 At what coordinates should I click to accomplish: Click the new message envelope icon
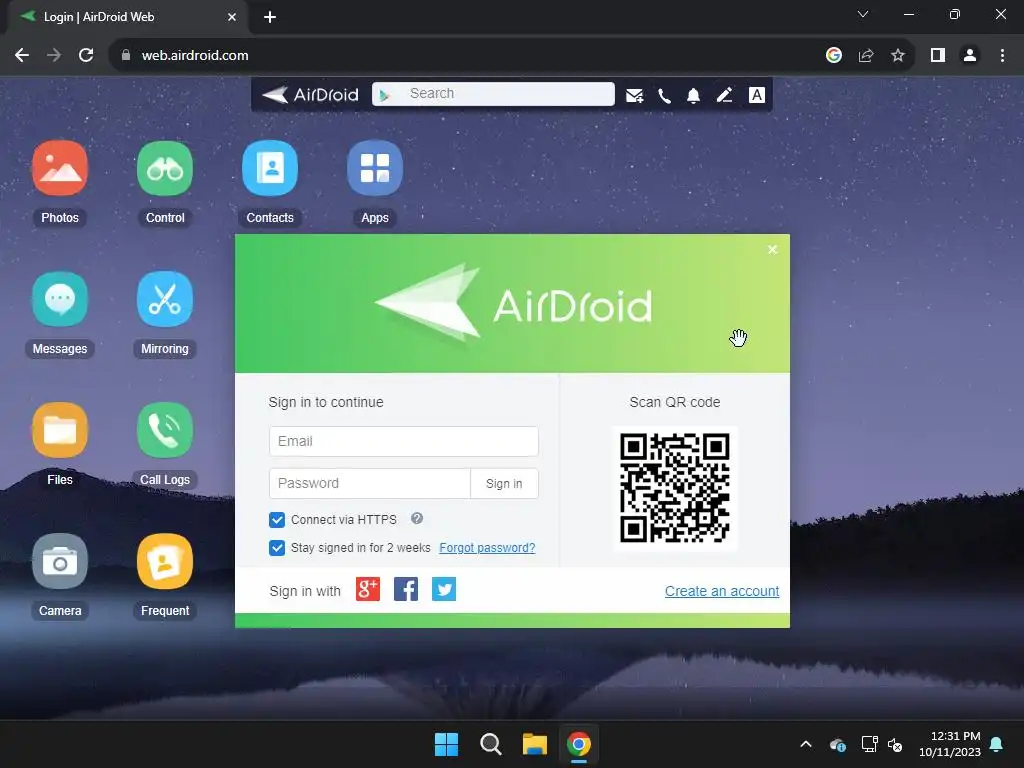(634, 95)
